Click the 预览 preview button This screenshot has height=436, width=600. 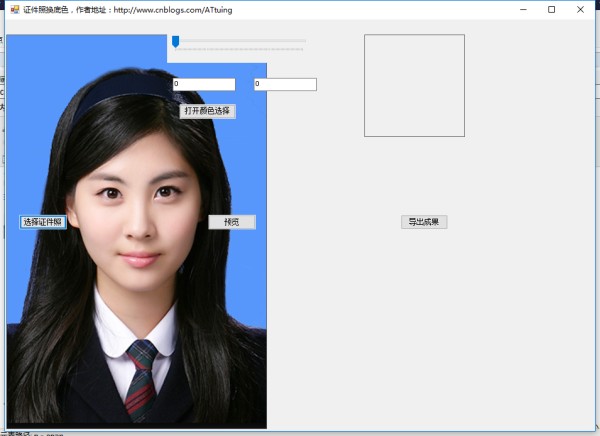click(x=232, y=222)
